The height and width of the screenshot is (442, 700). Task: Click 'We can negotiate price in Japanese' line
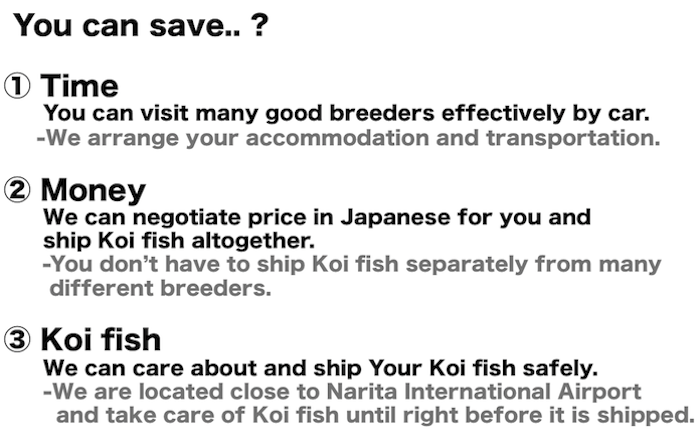point(317,218)
